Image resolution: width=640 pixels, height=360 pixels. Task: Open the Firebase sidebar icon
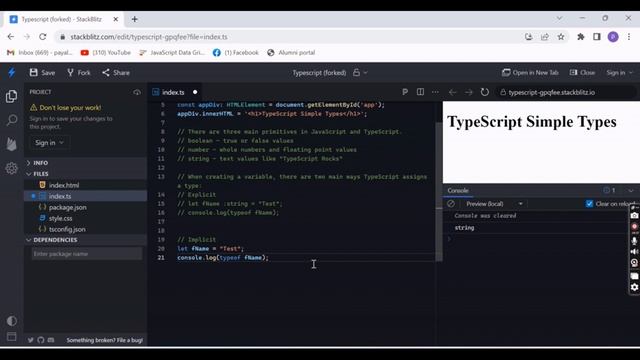point(12,144)
